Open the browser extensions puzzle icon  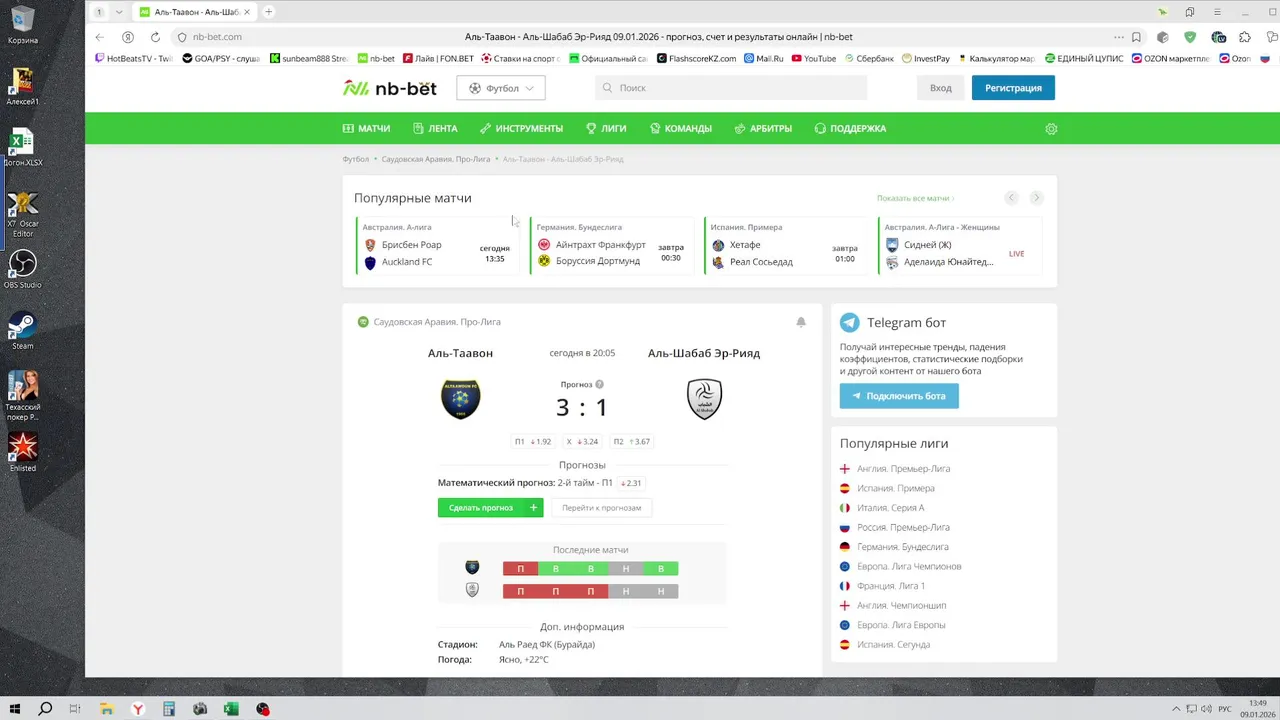coord(1244,37)
